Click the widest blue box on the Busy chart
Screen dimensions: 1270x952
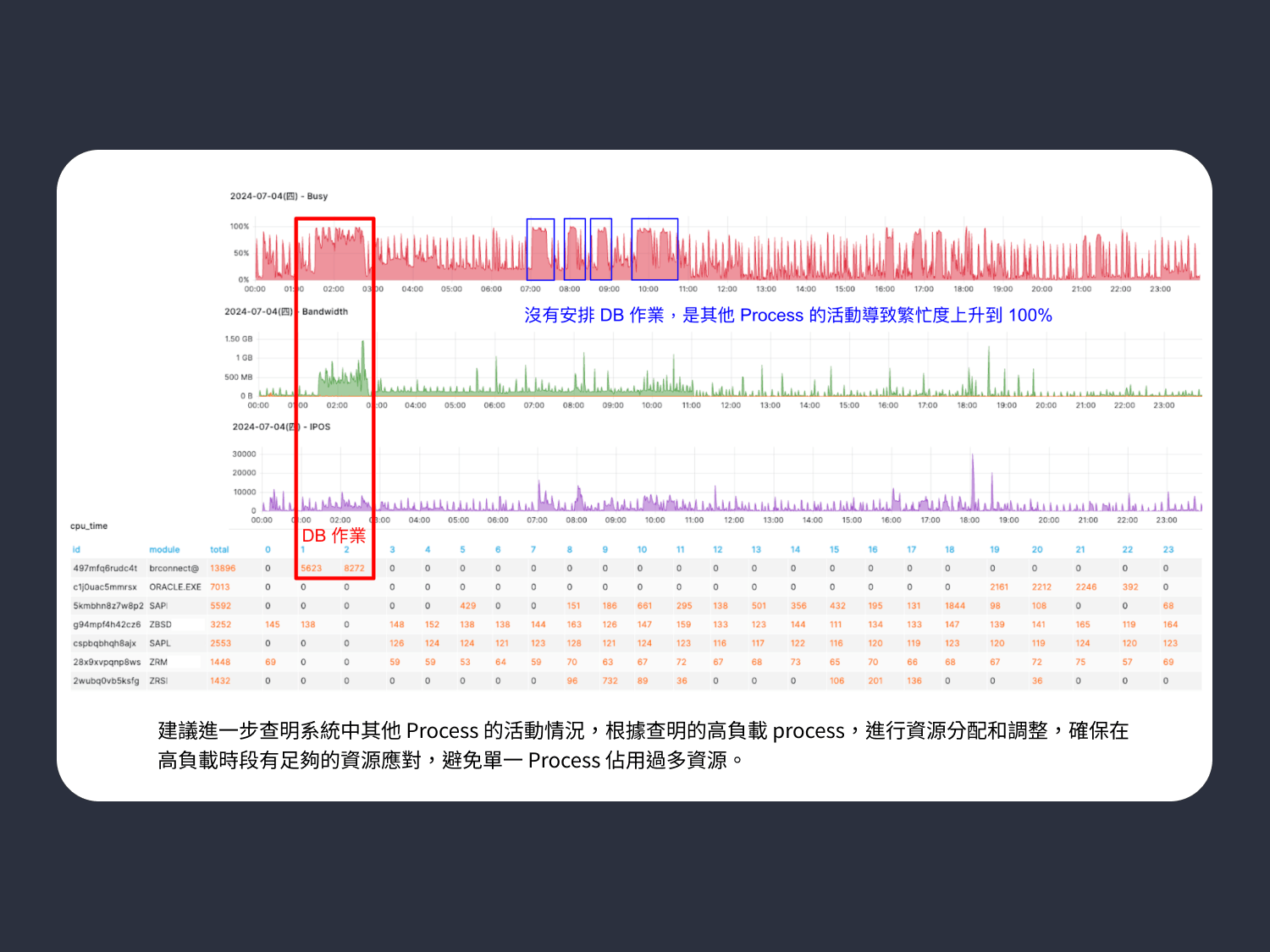click(x=654, y=250)
